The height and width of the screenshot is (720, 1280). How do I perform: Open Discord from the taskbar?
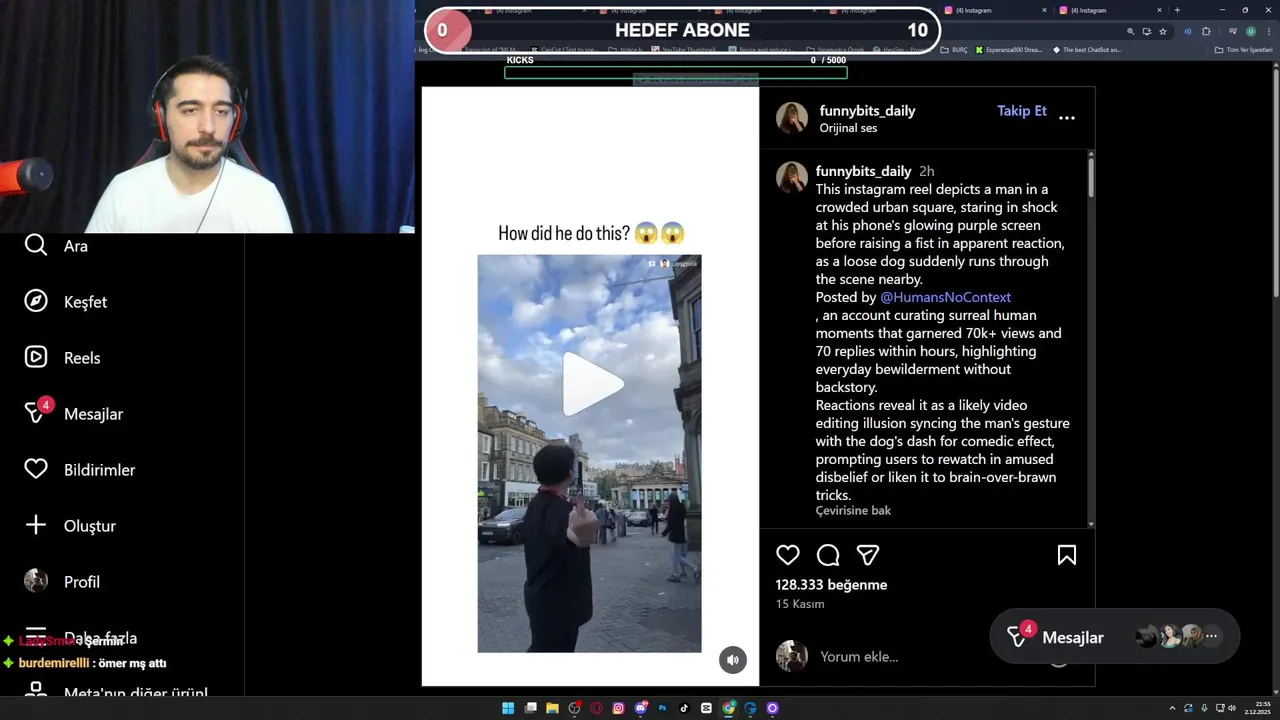tap(641, 708)
